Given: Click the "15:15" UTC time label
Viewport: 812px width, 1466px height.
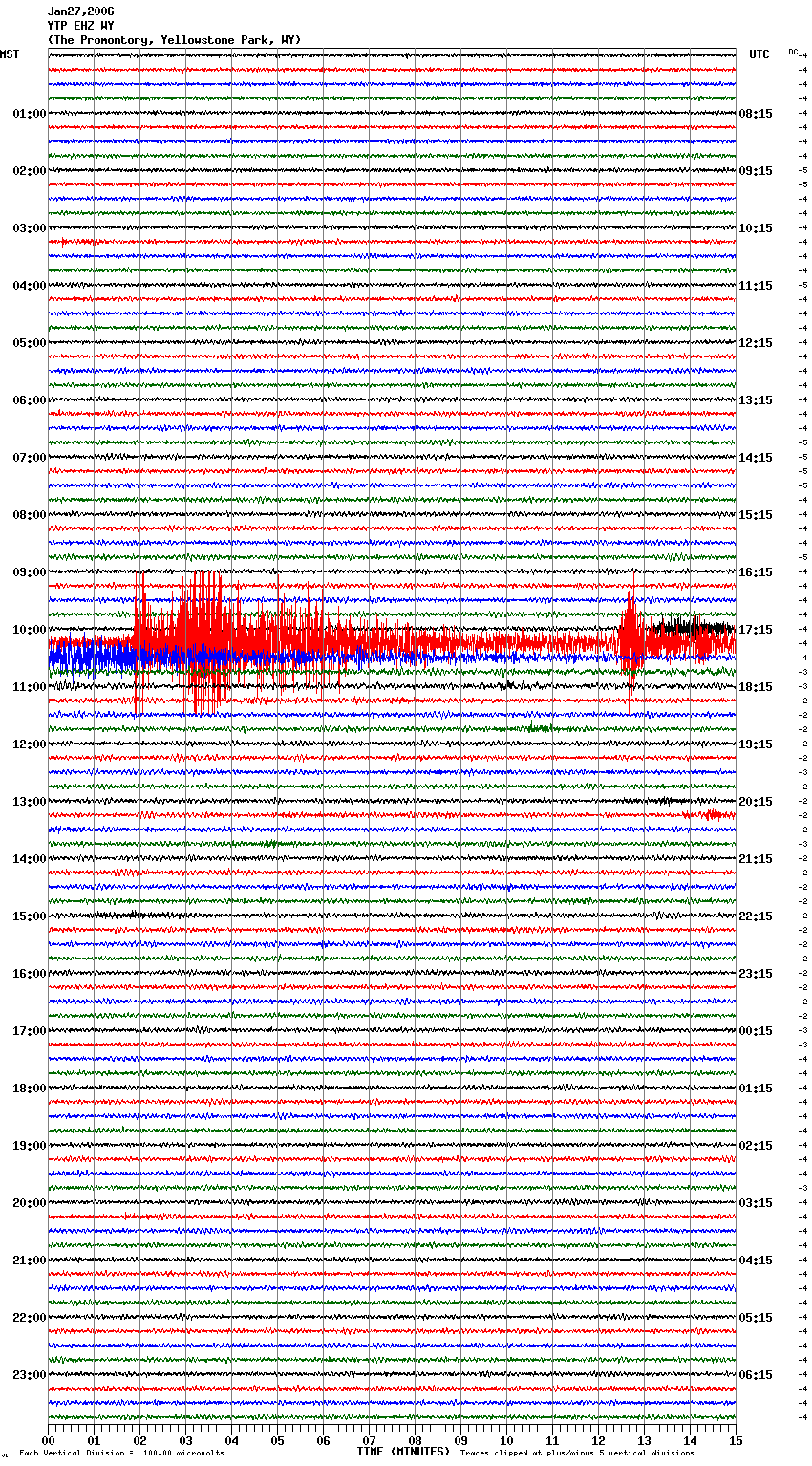Looking at the screenshot, I should click(756, 515).
